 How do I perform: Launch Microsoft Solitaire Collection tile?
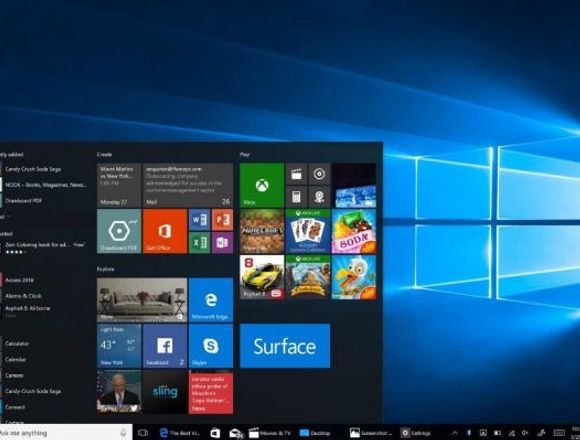click(308, 231)
